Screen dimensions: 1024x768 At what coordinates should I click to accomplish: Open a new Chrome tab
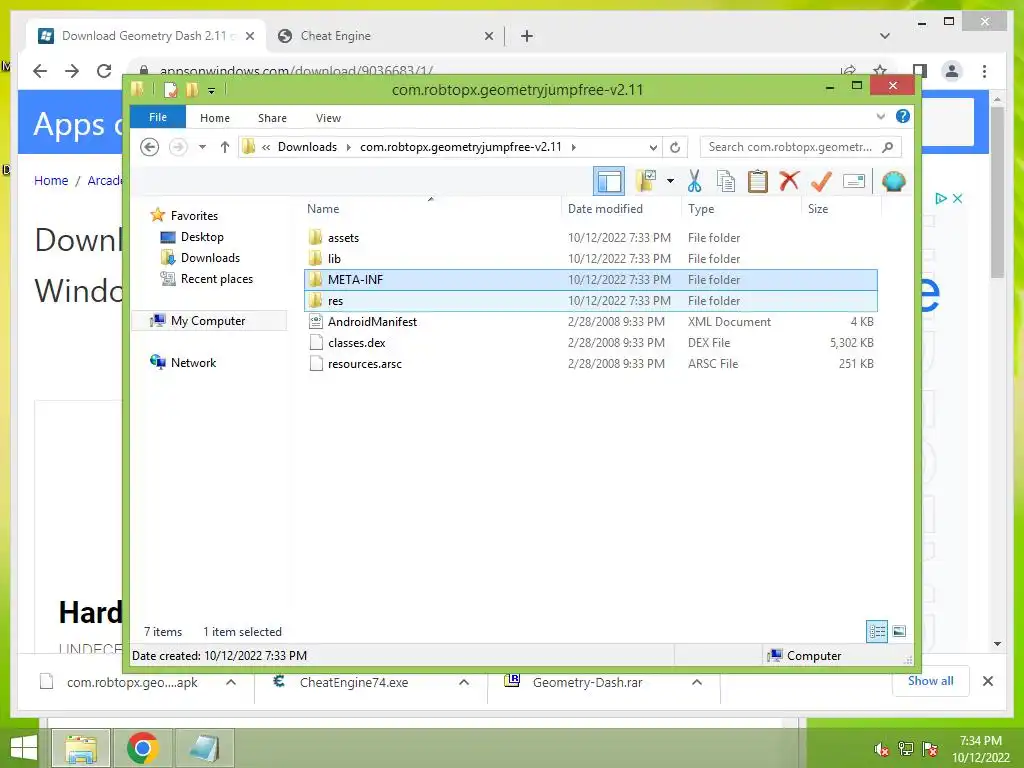(x=527, y=36)
